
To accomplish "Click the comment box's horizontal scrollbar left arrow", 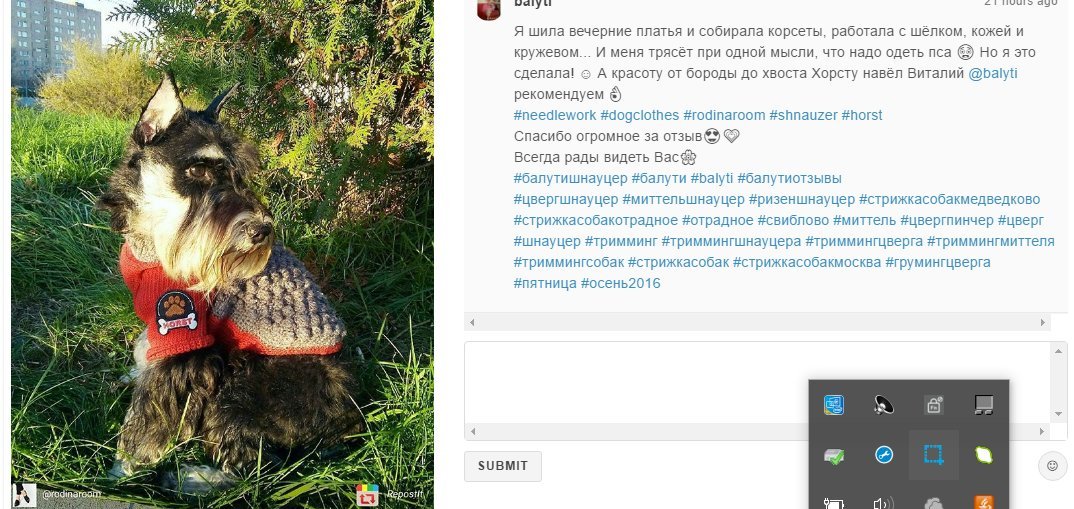I will (472, 432).
